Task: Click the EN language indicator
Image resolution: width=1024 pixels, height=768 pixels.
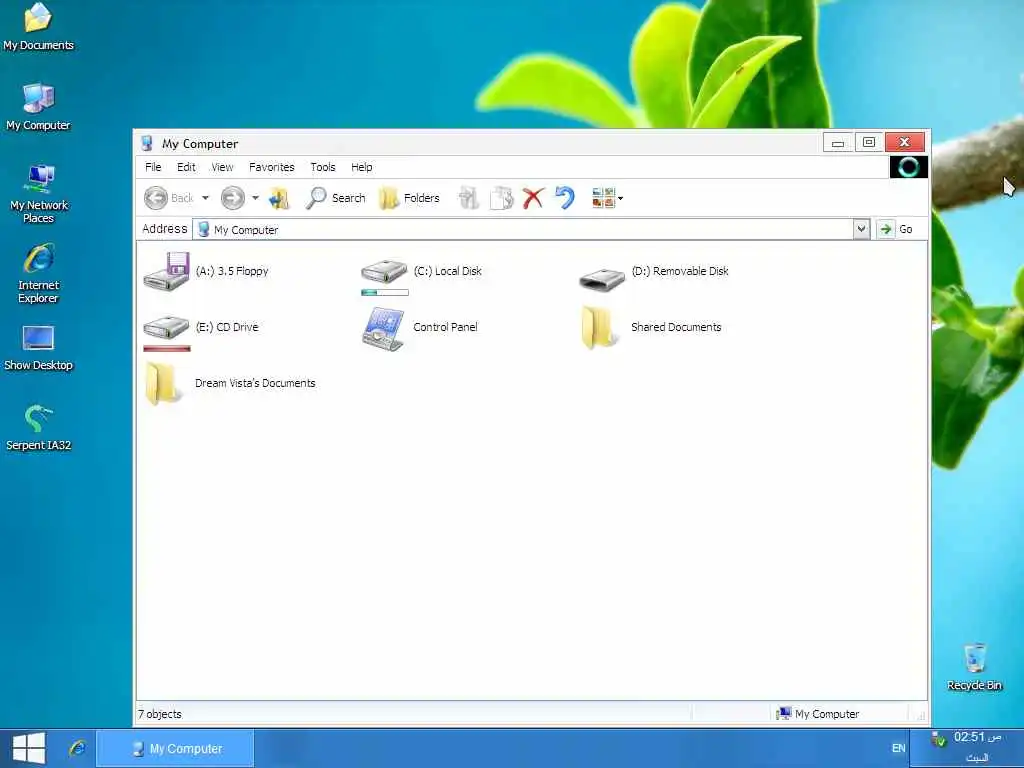Action: coord(899,748)
